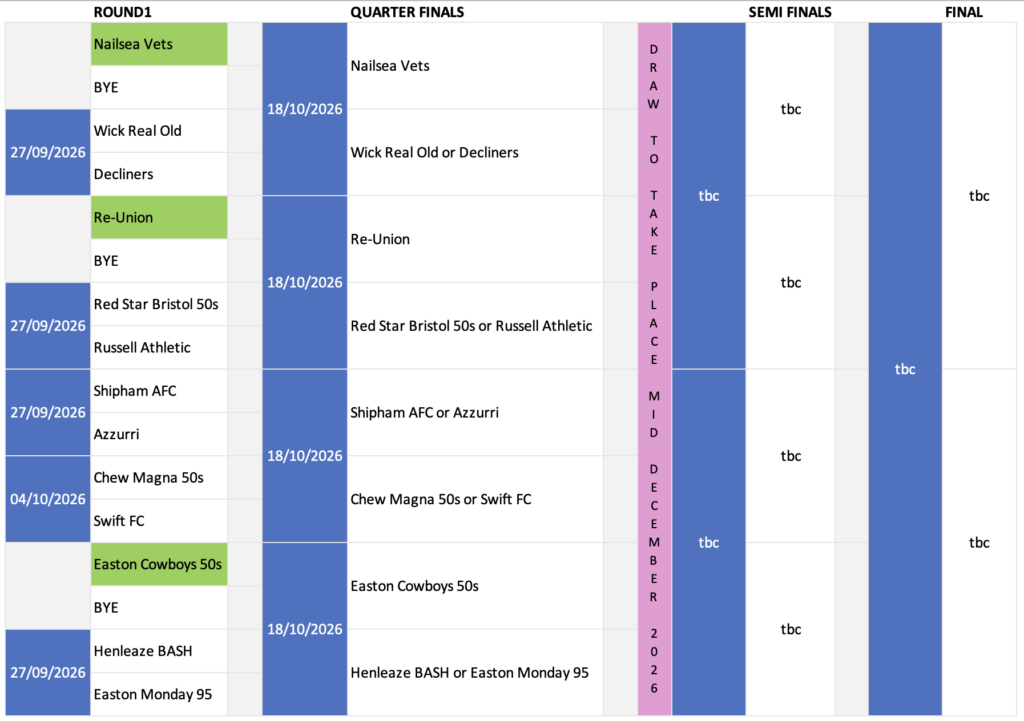Click Shipham AFC or Azzurri quarter final cell

pos(475,413)
